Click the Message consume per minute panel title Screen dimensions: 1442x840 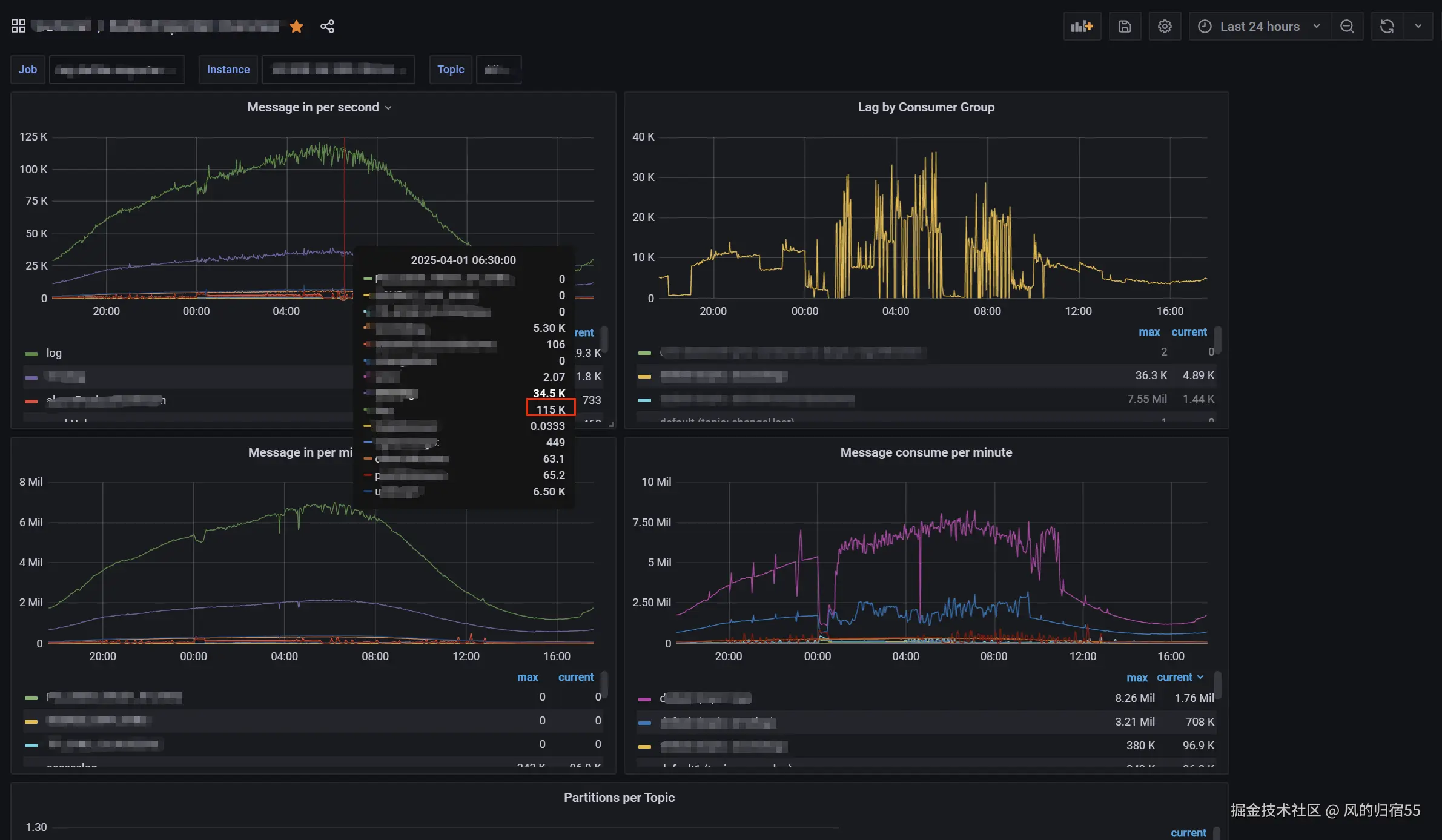pos(926,452)
